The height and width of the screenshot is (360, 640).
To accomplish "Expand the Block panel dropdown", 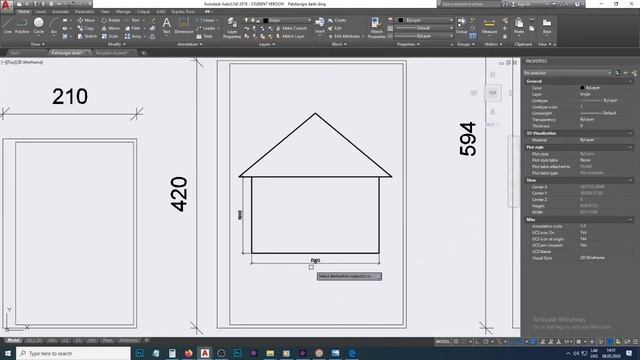I will (x=339, y=44).
